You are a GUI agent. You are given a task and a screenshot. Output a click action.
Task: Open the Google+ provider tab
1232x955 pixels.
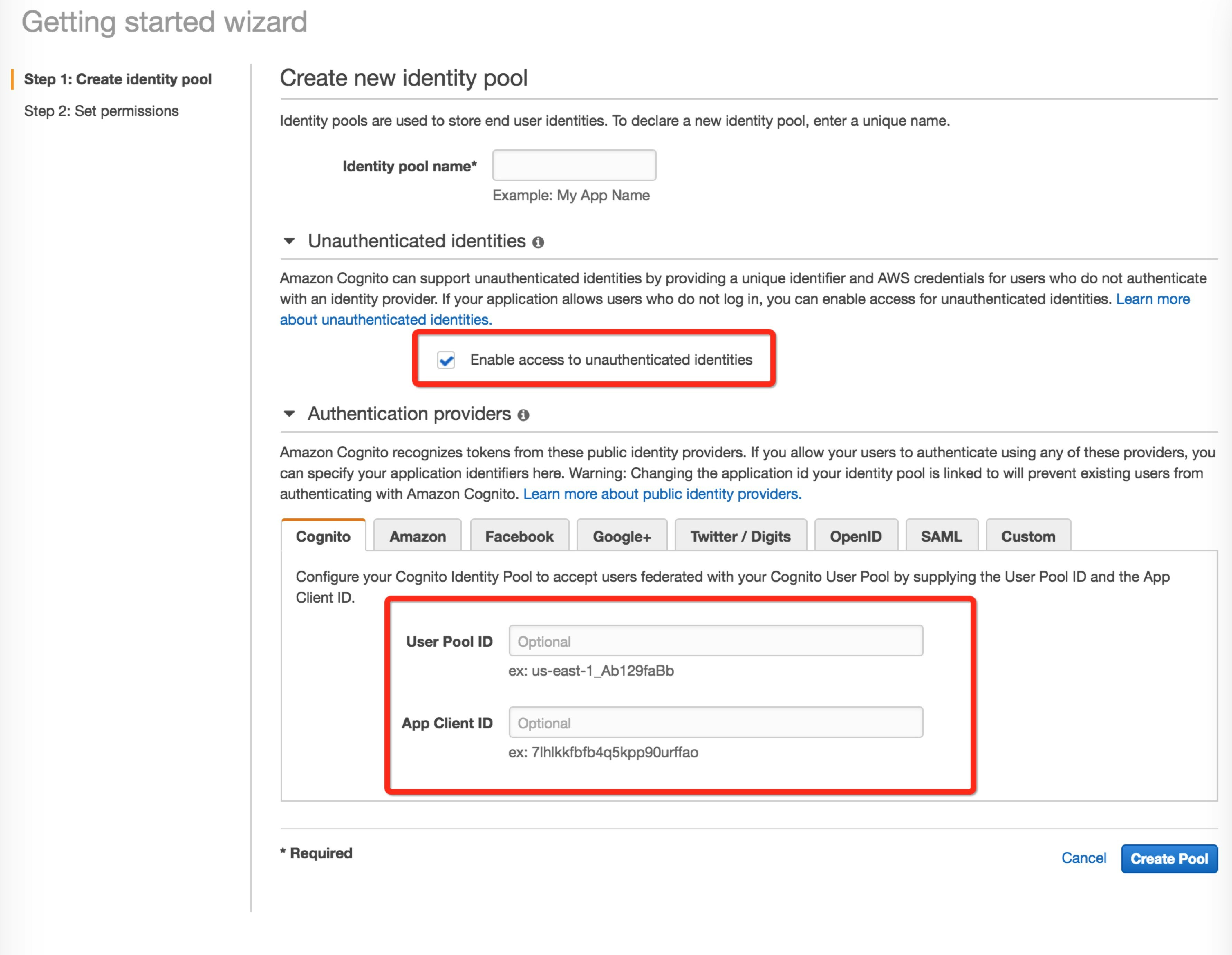click(622, 536)
